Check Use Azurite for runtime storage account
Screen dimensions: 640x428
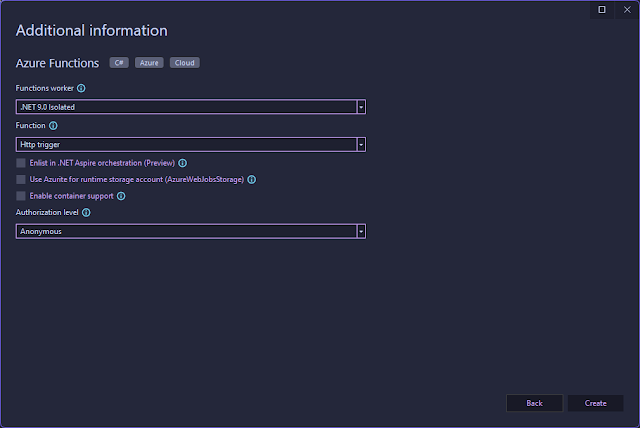21,180
